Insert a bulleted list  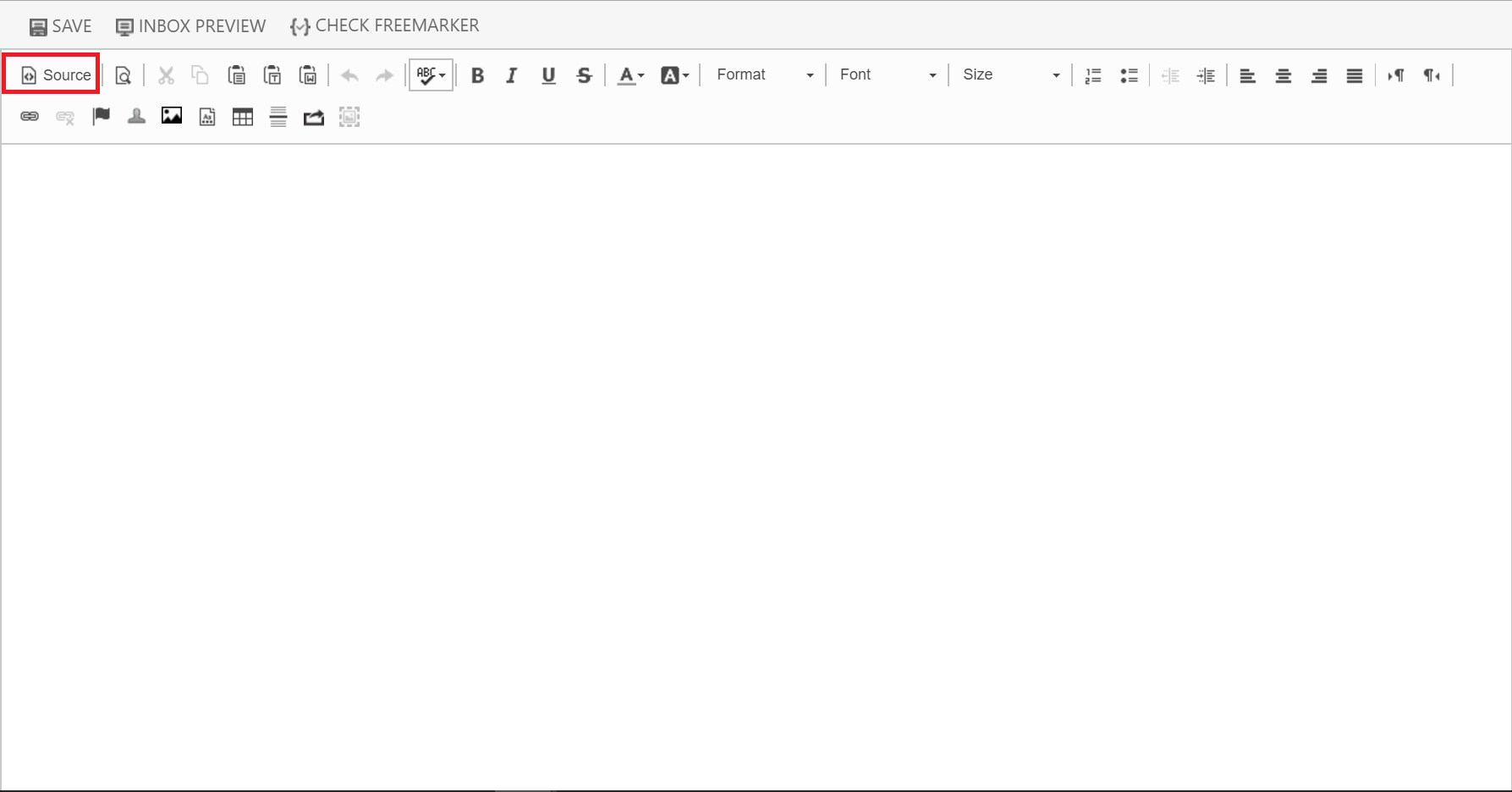click(1129, 75)
